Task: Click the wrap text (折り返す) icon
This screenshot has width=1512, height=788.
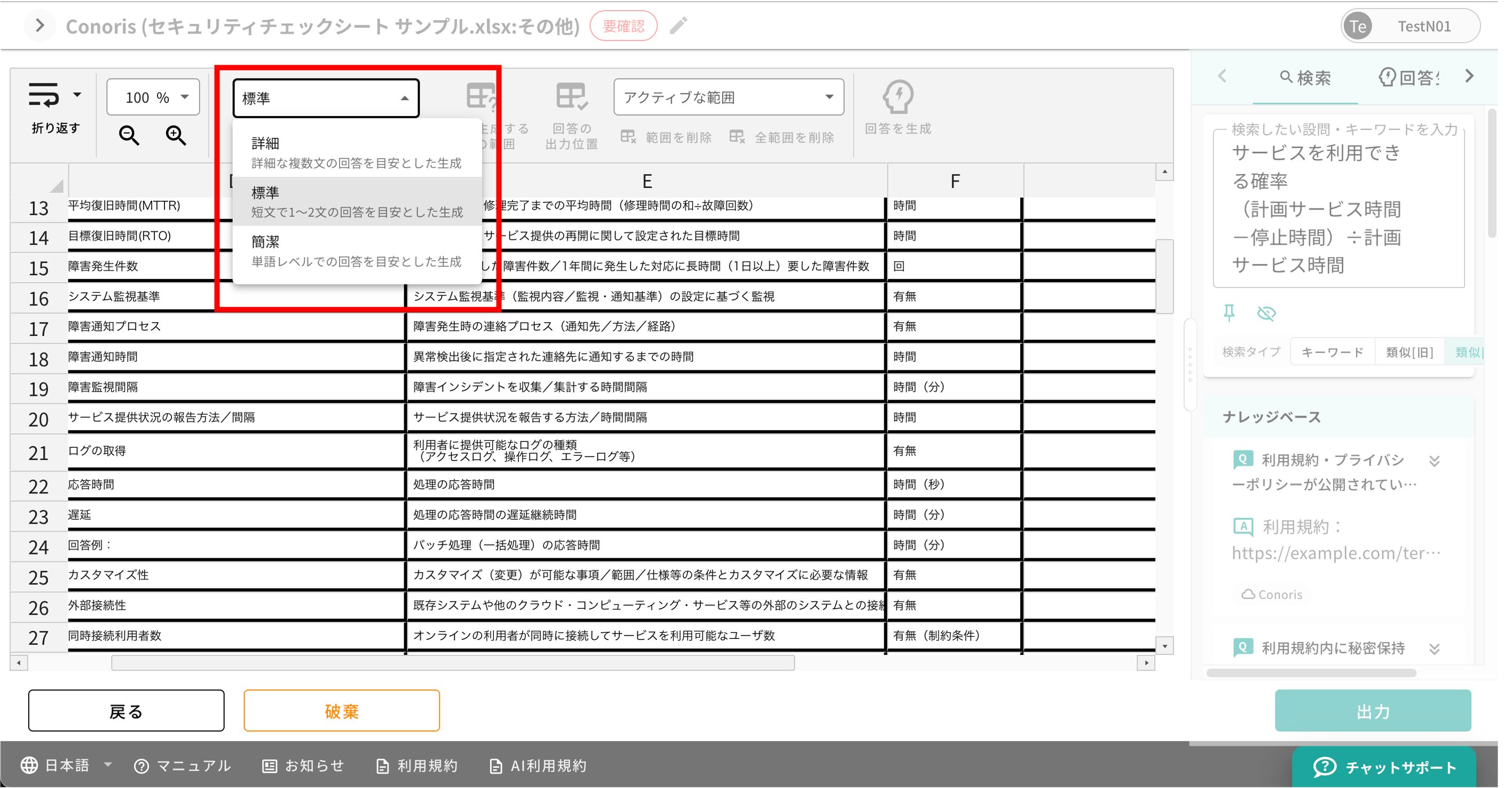Action: [x=44, y=95]
